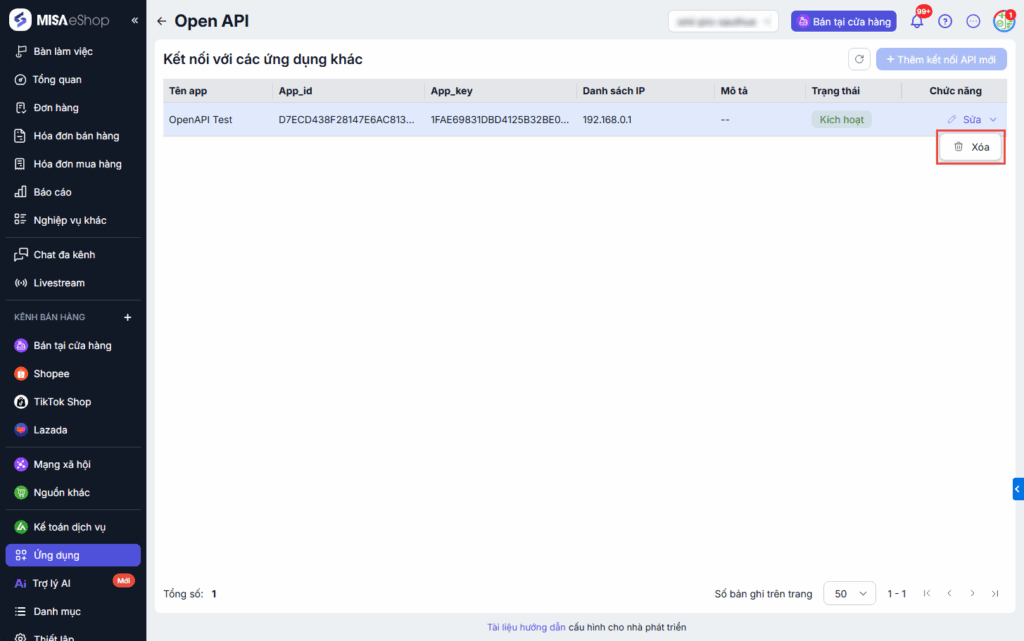The image size is (1024, 641).
Task: Click the plus icon next to Kênh bán hàng
Action: [127, 317]
